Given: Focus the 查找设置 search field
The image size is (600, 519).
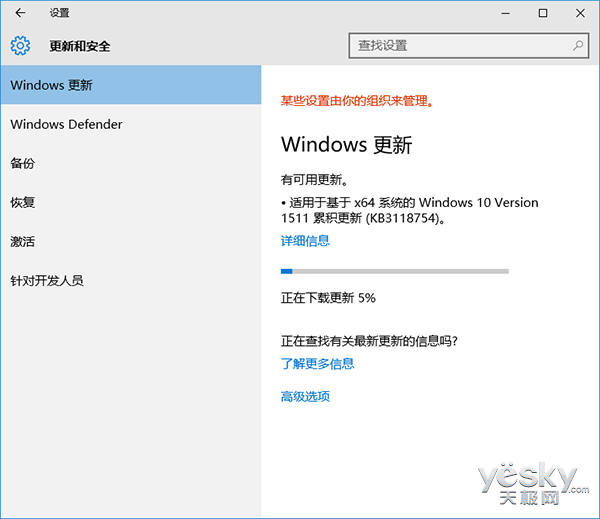Looking at the screenshot, I should [x=468, y=46].
